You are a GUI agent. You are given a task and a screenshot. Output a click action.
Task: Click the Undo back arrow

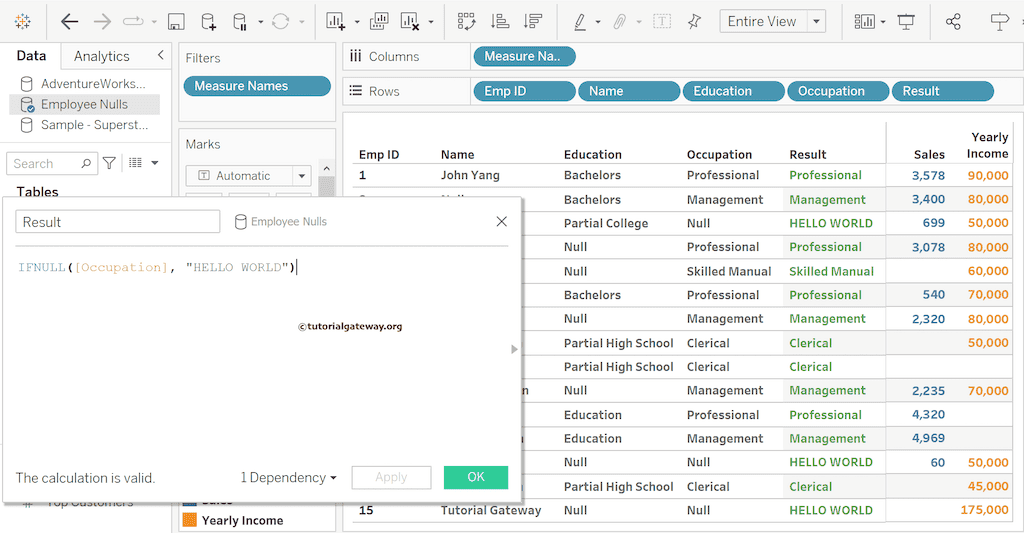69,22
